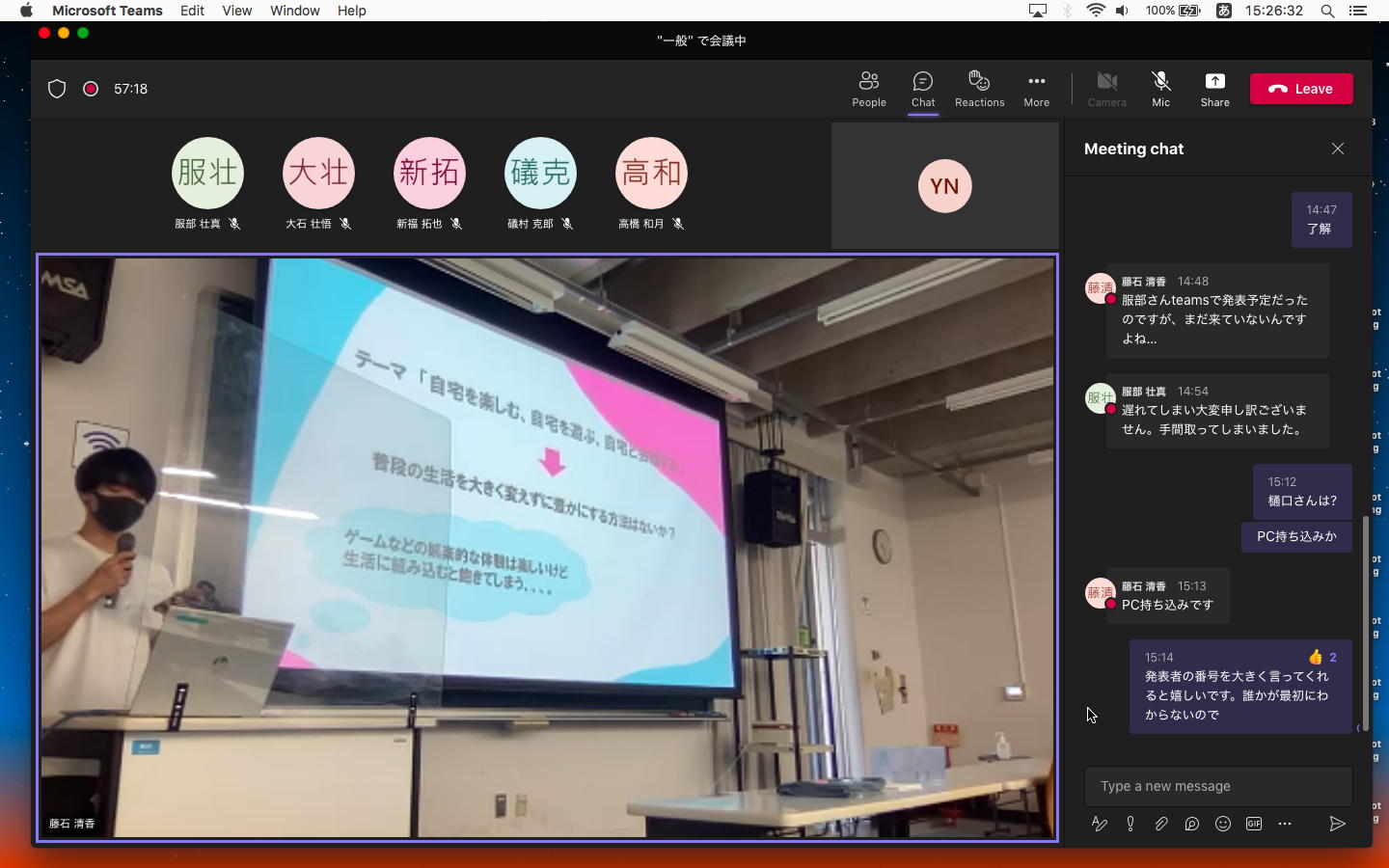This screenshot has width=1389, height=868.
Task: Click the muted mic icon for 高橋 和月
Action: click(678, 224)
